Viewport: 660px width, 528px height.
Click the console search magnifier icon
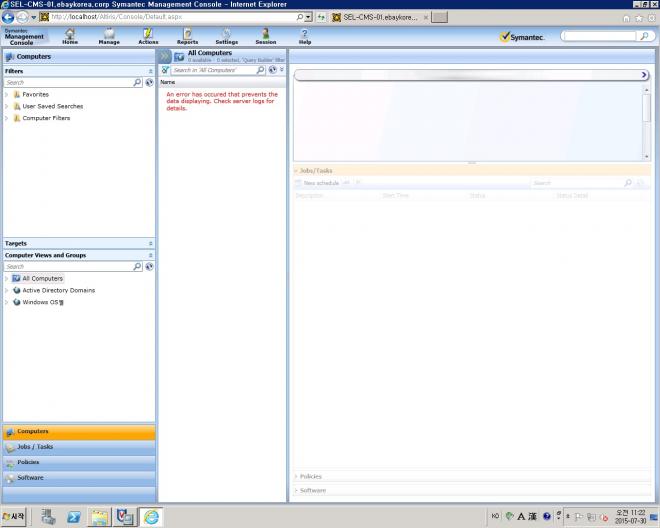[x=644, y=36]
